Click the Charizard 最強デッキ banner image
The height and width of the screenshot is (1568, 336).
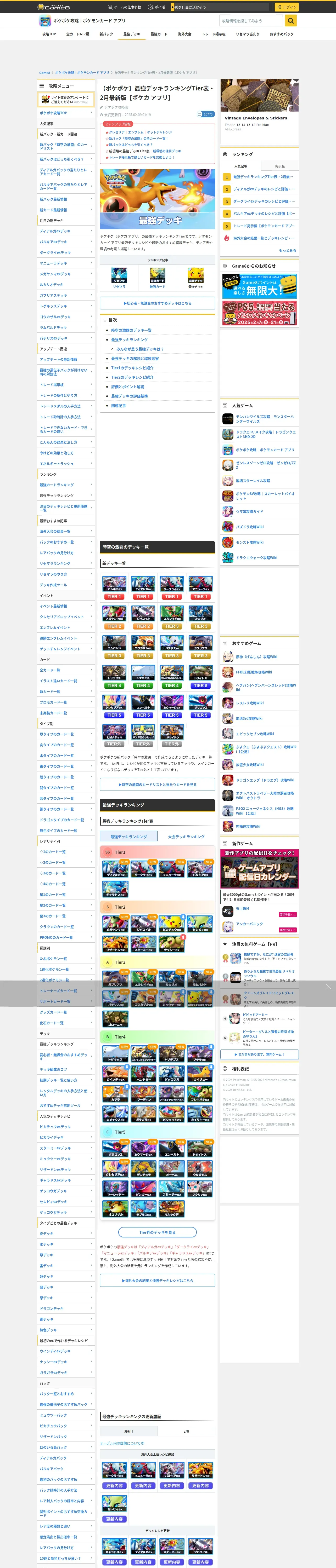[x=157, y=199]
